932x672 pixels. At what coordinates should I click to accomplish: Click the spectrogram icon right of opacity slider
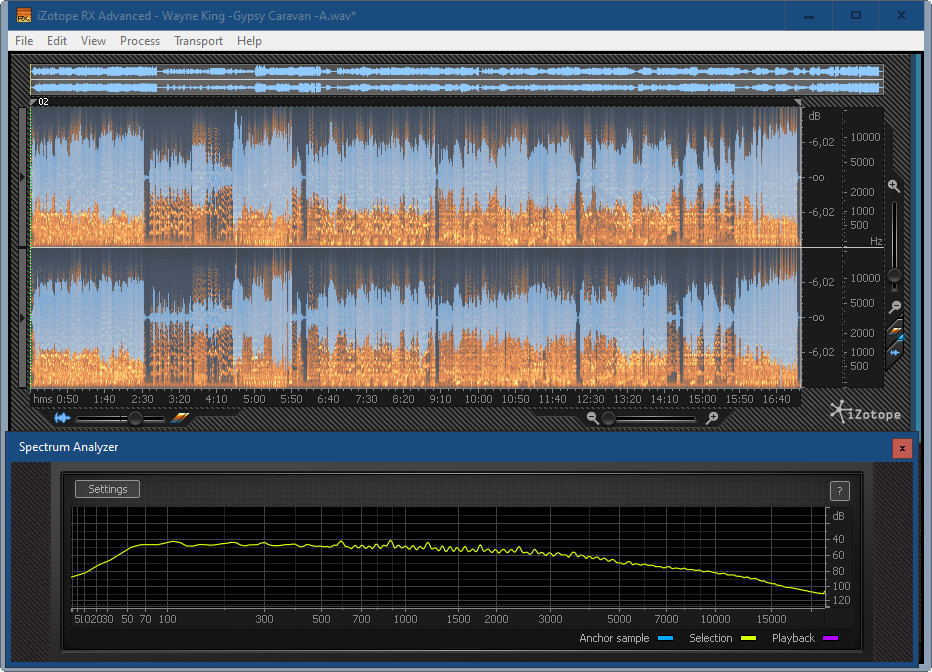point(180,418)
